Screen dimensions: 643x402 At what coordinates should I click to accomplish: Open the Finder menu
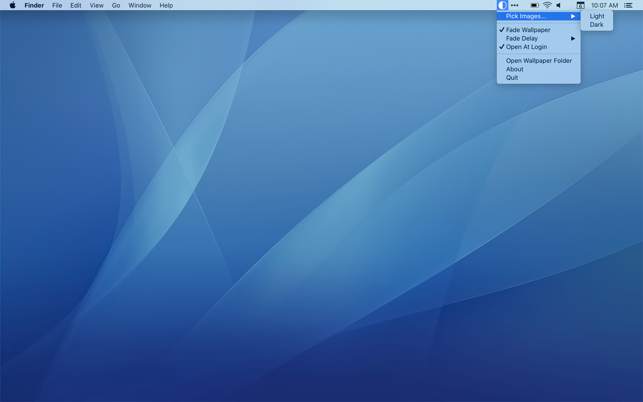tap(34, 5)
